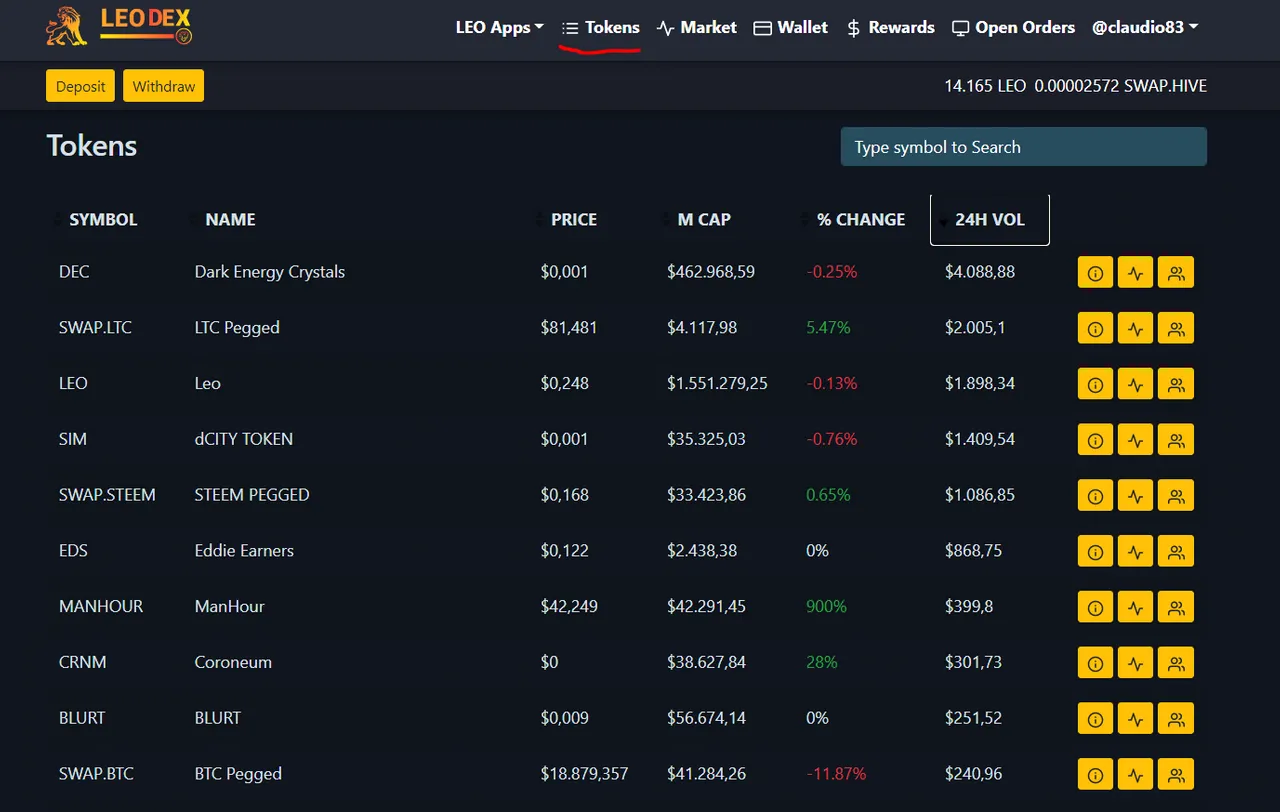The image size is (1280, 812).
Task: Open market chart icon in CRNM row
Action: (1135, 663)
